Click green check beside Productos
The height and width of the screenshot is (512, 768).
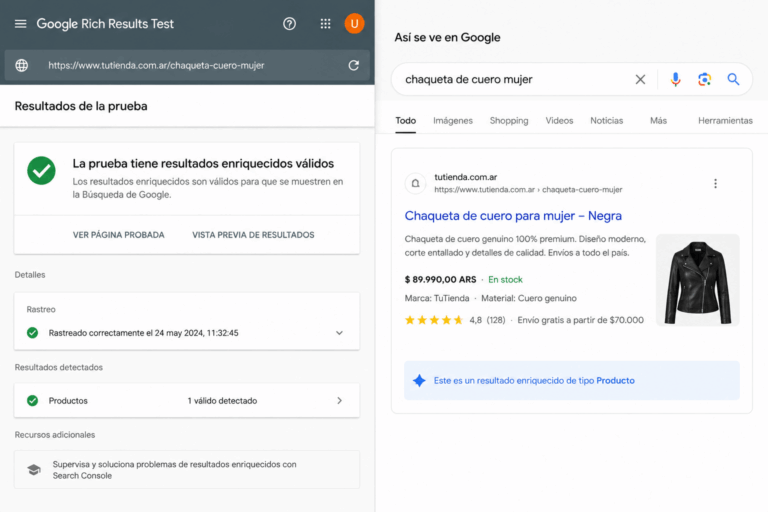(x=32, y=400)
